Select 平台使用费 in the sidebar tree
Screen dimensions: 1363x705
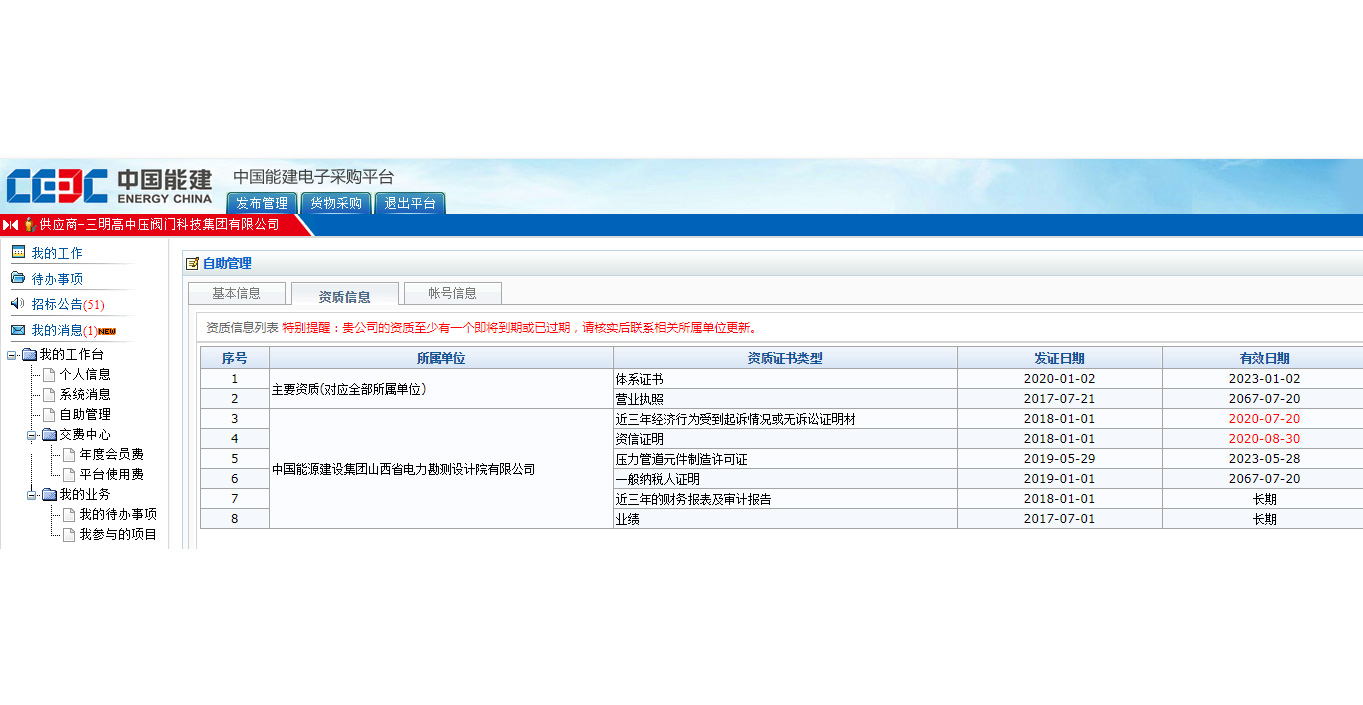point(112,474)
